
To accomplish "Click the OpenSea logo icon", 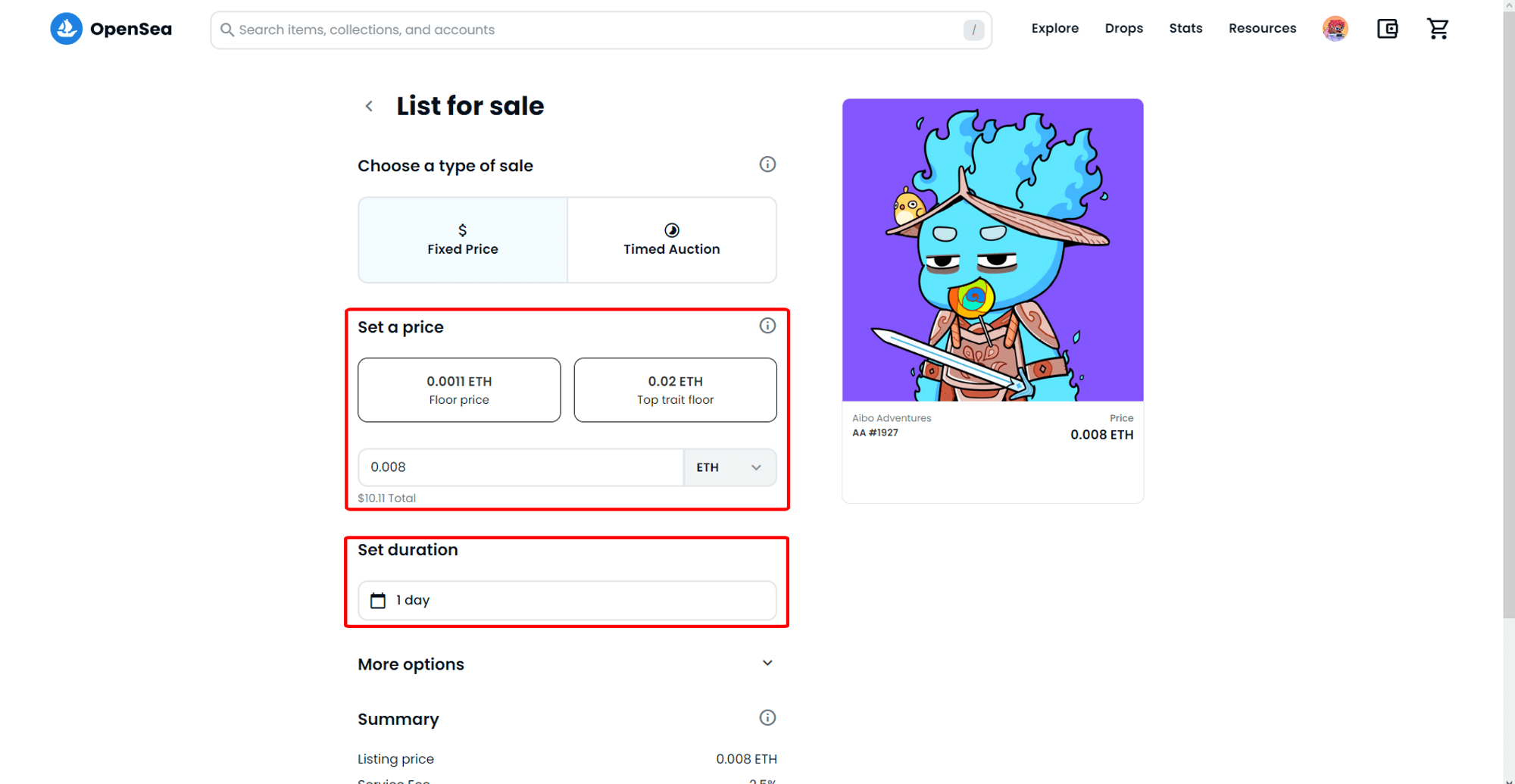I will point(67,29).
